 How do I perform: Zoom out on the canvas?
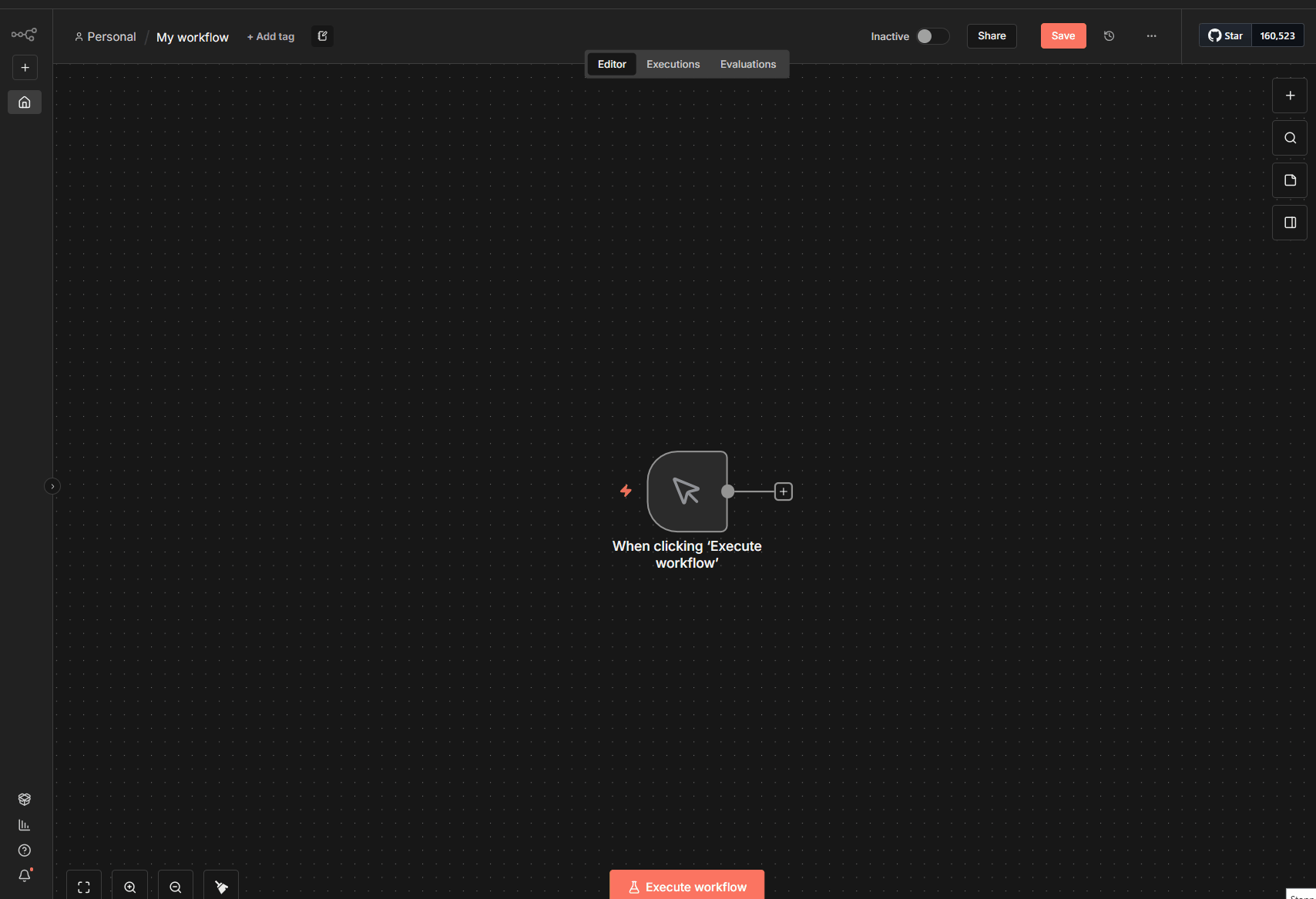pyautogui.click(x=176, y=887)
